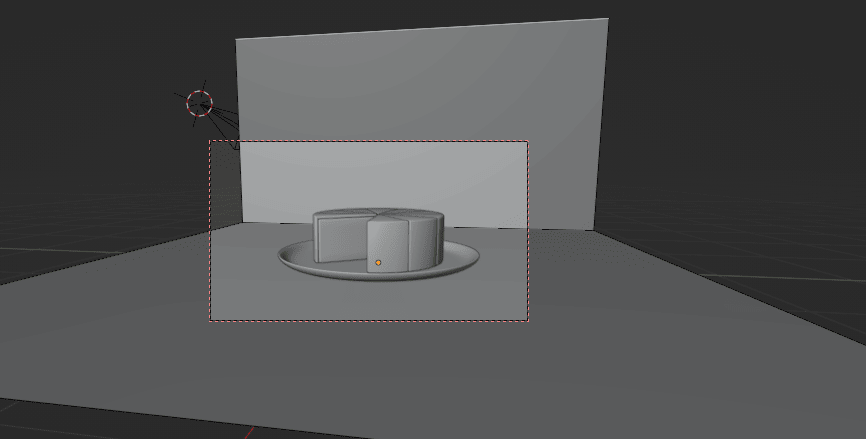
Task: Click the right edge of the dashed frame
Action: tap(528, 230)
